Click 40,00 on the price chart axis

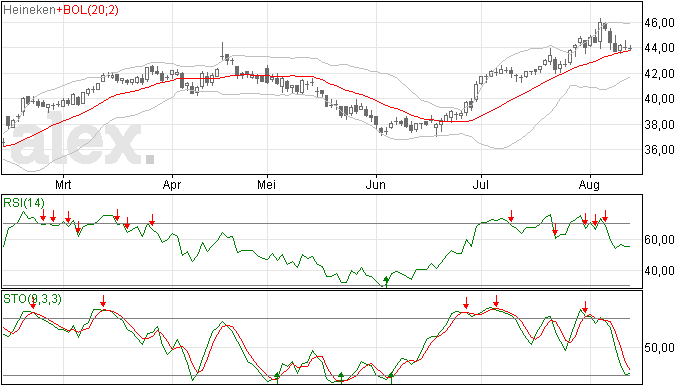(x=659, y=99)
